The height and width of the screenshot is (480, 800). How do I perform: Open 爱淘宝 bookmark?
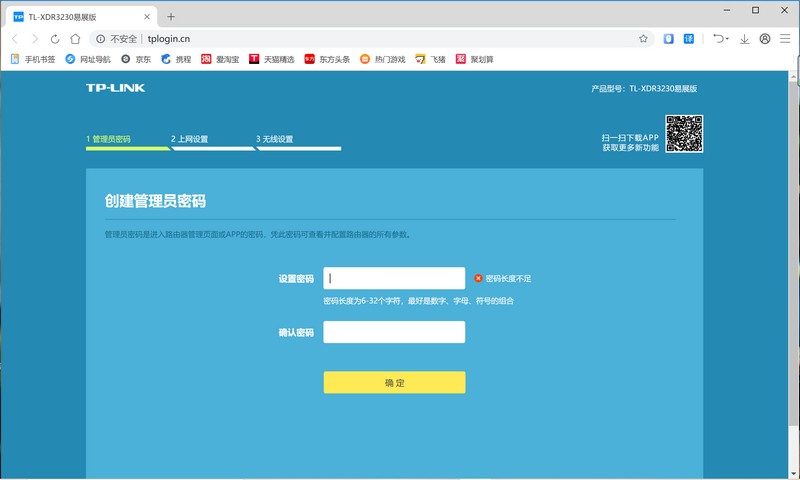coord(220,59)
